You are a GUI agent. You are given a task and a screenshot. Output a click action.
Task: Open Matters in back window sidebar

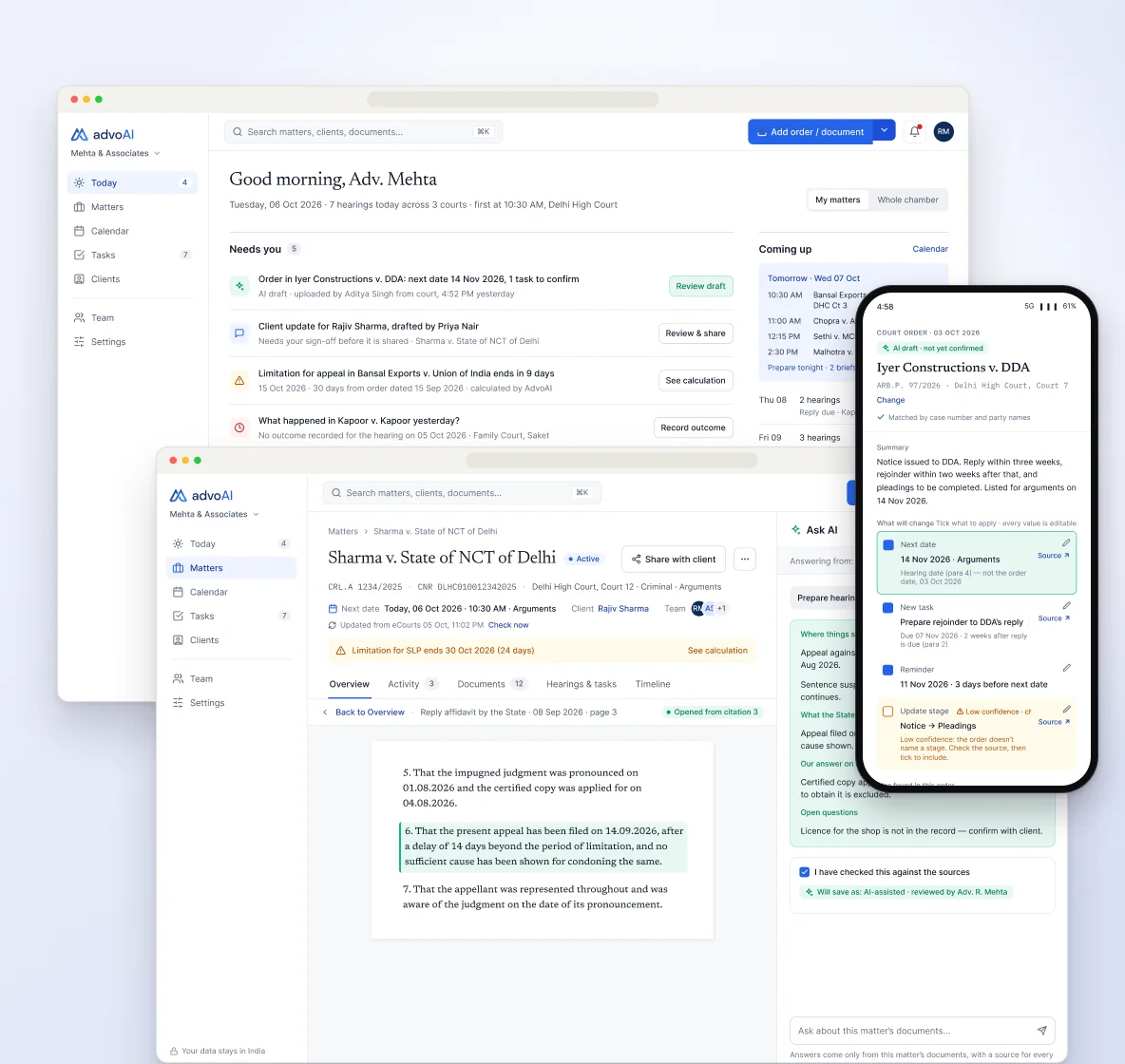(132, 207)
